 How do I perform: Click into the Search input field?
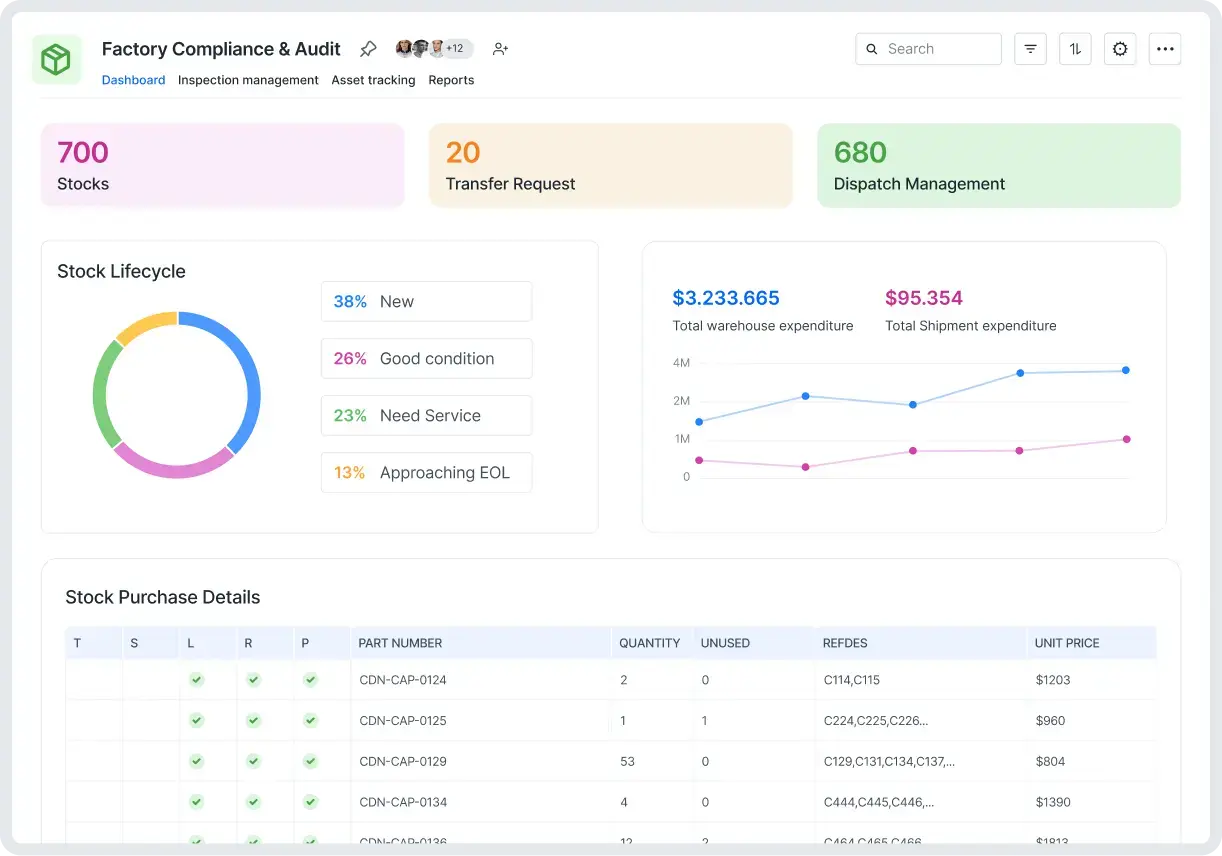[x=938, y=49]
